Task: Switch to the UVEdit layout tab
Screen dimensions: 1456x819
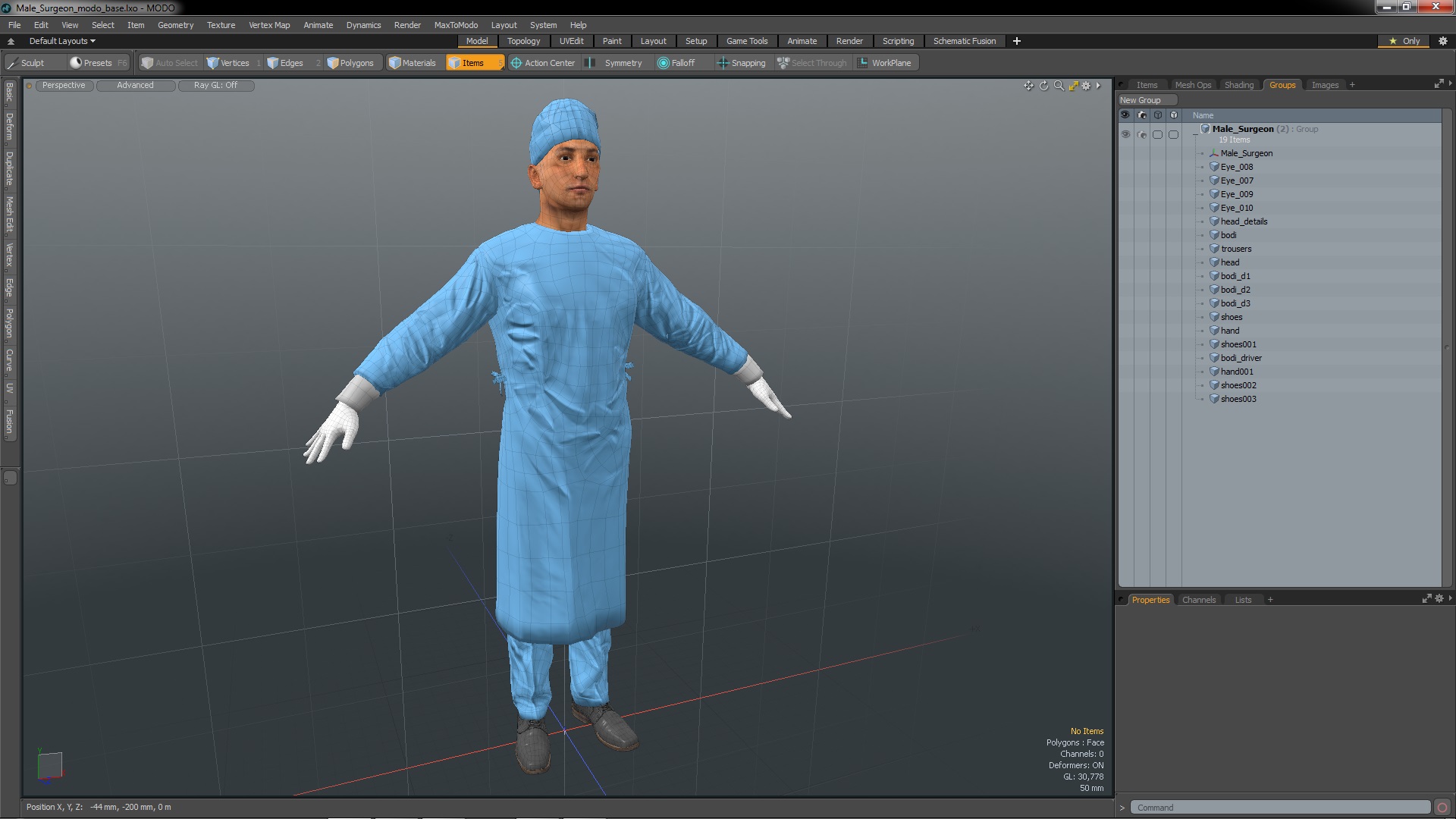Action: (x=571, y=41)
